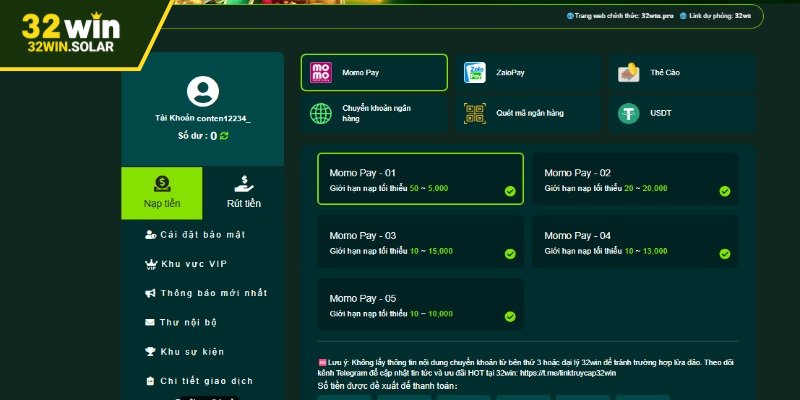Pick the Momo Pay - 03 channel card

click(x=420, y=242)
